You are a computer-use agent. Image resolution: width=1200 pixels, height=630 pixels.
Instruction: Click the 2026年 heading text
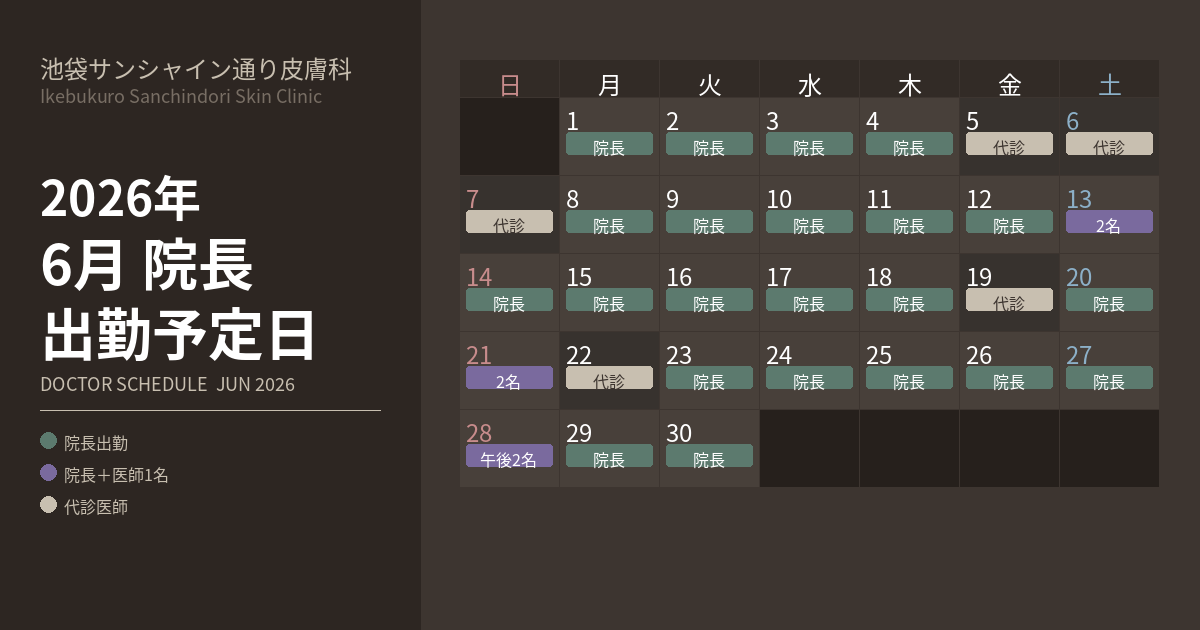coord(120,197)
